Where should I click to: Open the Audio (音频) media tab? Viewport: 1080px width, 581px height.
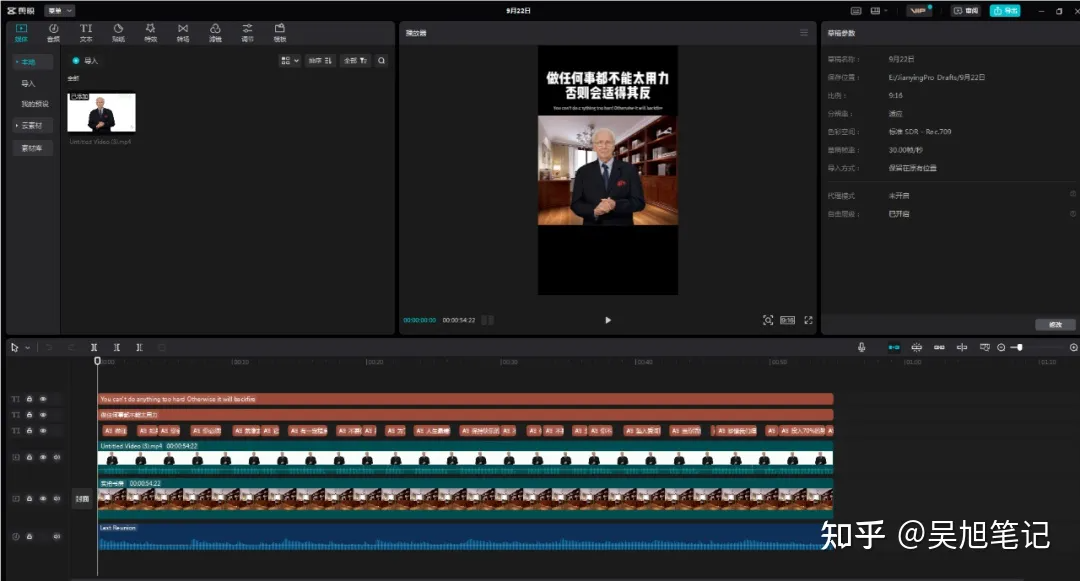point(53,32)
